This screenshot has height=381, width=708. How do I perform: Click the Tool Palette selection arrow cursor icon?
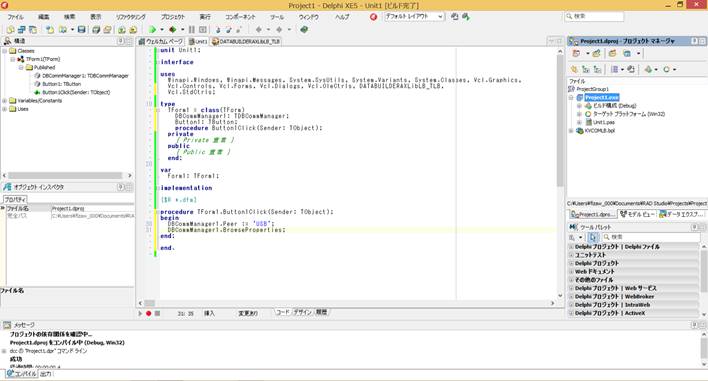593,237
